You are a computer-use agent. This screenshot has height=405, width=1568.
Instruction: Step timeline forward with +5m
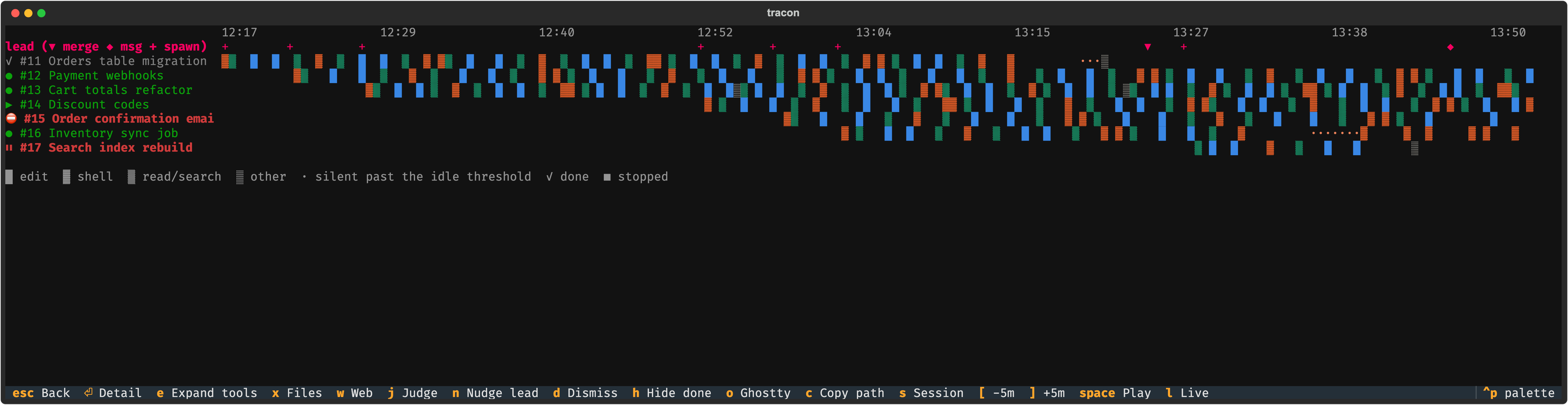(1047, 393)
